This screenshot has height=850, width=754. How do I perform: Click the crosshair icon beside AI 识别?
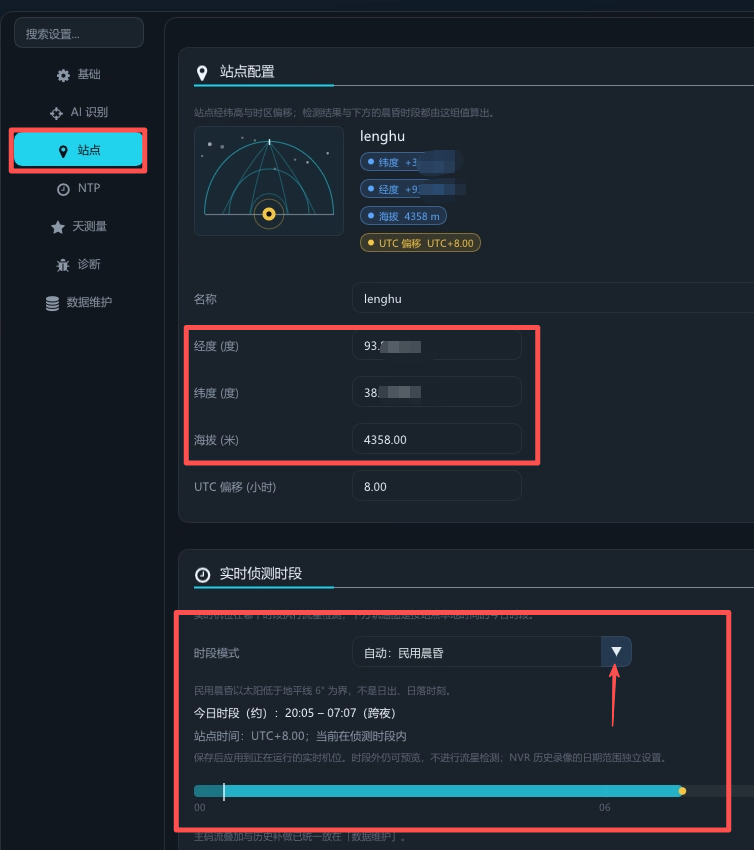(56, 113)
